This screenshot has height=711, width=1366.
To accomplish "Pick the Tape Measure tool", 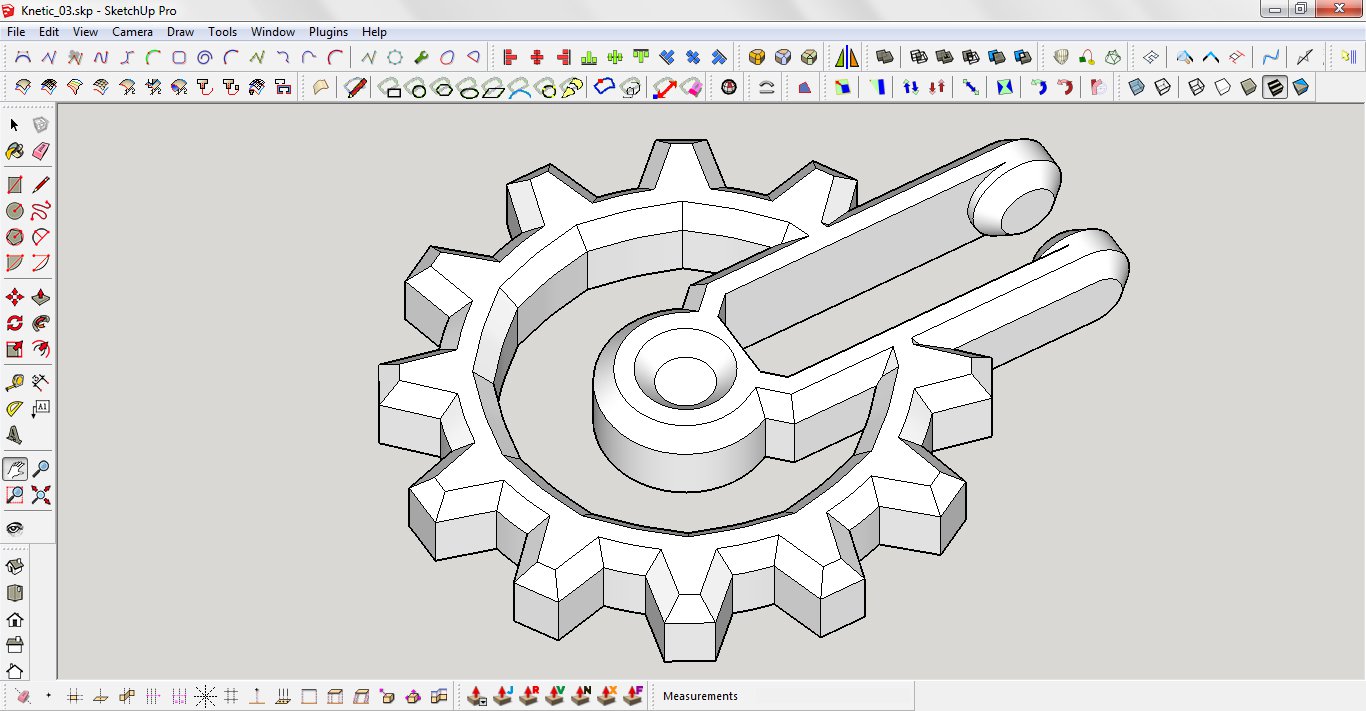I will [x=14, y=382].
